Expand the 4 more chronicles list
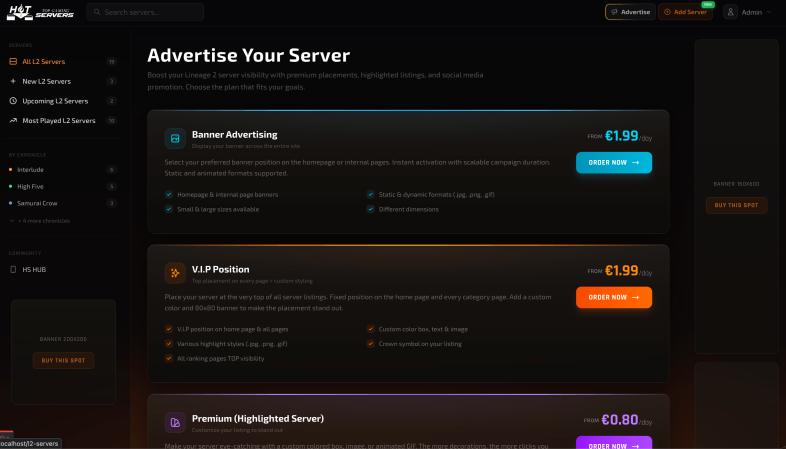Image resolution: width=786 pixels, height=449 pixels. coord(40,221)
